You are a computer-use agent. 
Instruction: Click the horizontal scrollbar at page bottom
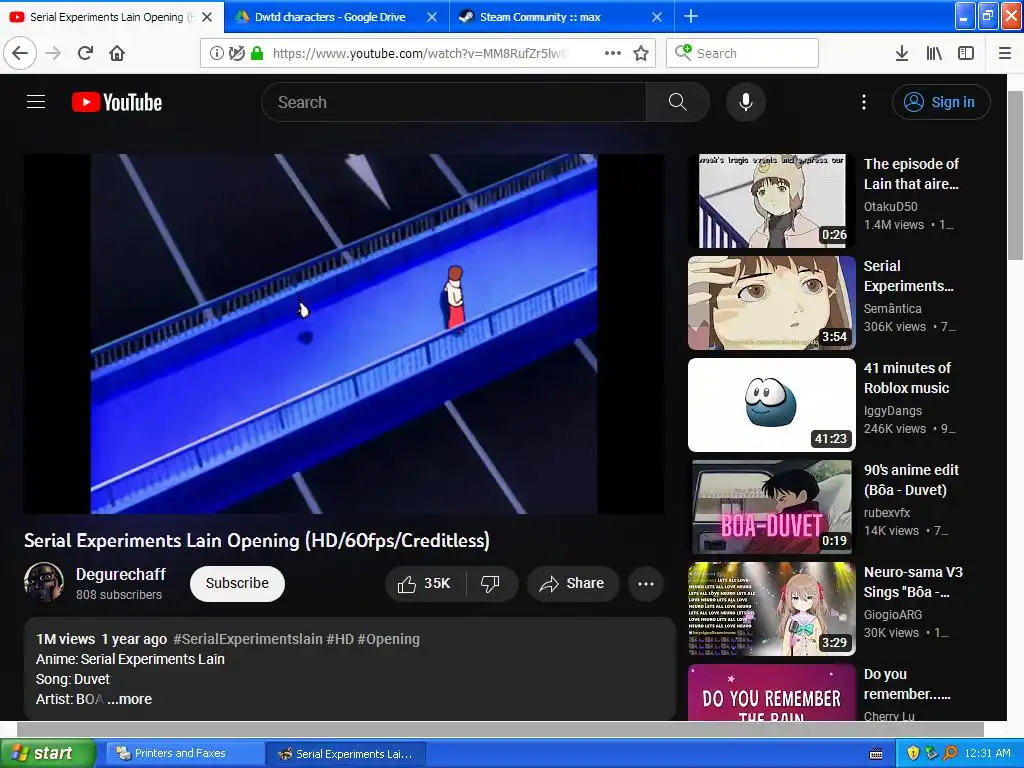coord(500,729)
